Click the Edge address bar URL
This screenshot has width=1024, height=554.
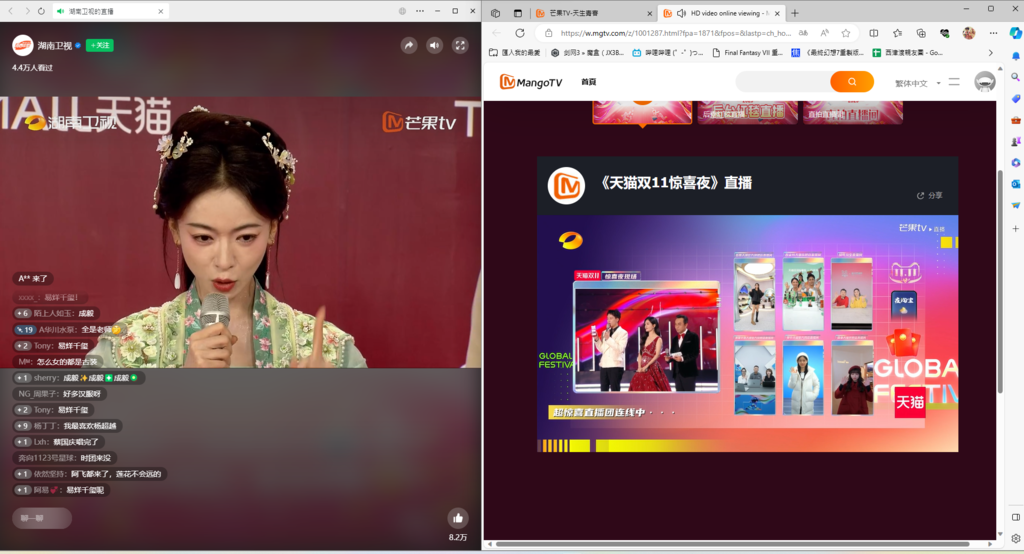pos(675,33)
